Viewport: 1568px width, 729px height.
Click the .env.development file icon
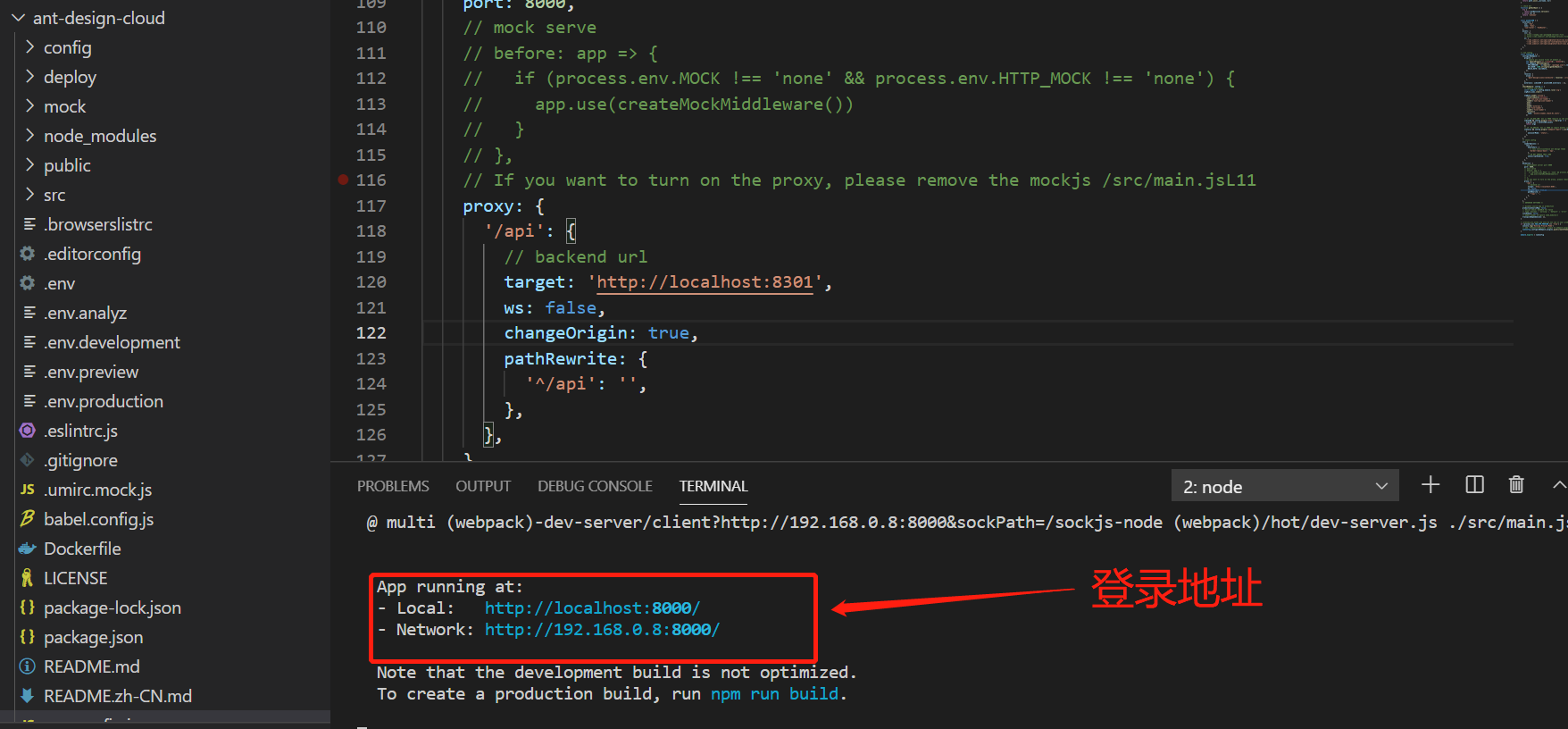click(29, 342)
